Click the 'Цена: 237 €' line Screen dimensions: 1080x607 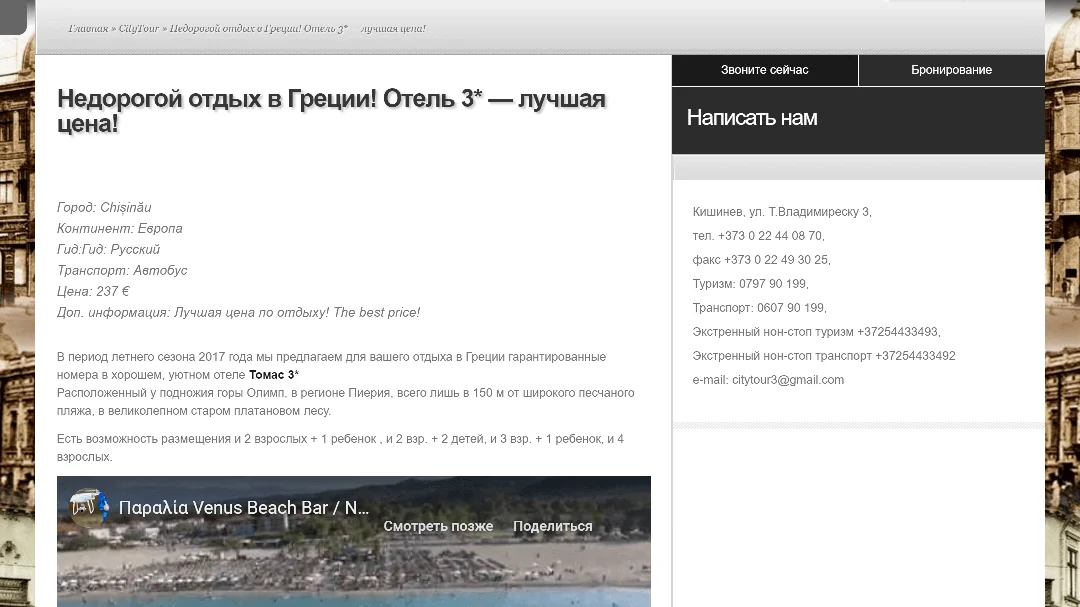pyautogui.click(x=93, y=291)
